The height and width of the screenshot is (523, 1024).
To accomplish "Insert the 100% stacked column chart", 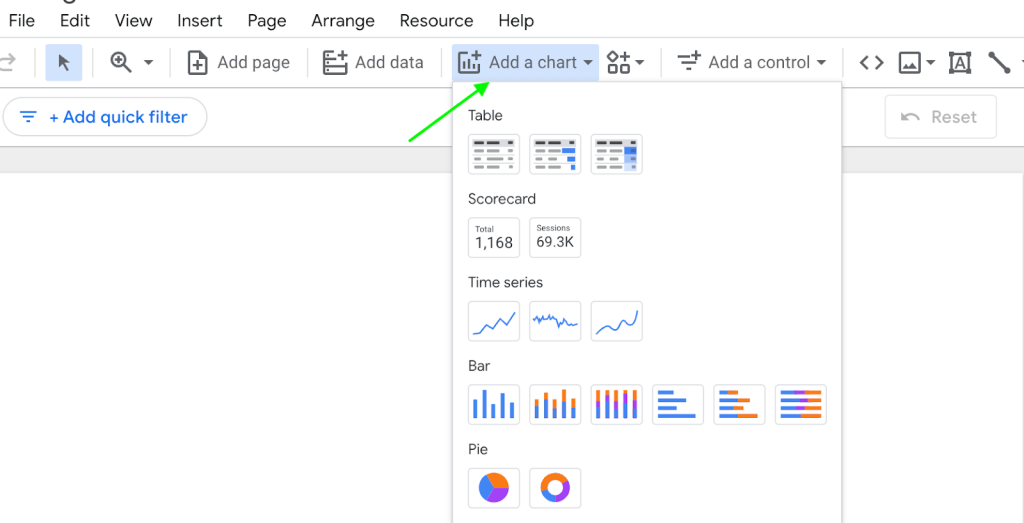I will (616, 405).
